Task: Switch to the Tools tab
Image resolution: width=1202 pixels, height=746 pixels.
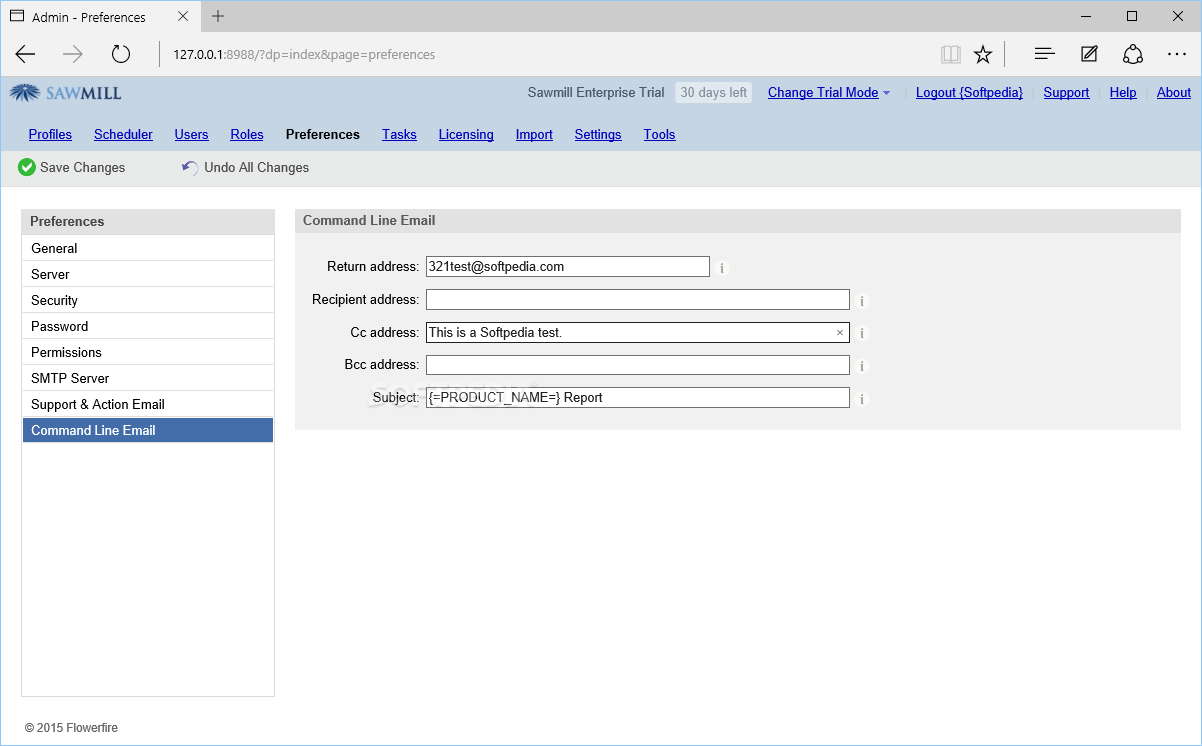Action: point(659,134)
